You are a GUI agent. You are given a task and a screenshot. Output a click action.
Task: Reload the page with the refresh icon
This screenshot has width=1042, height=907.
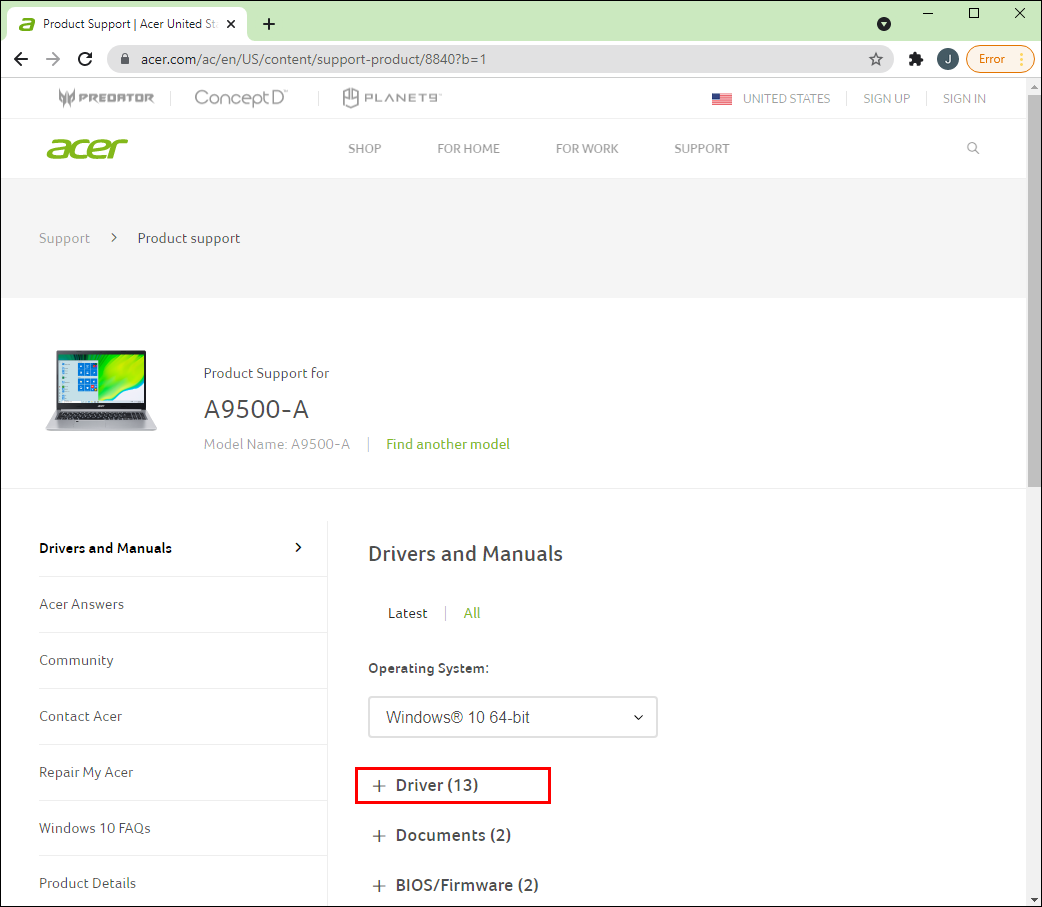(x=85, y=59)
